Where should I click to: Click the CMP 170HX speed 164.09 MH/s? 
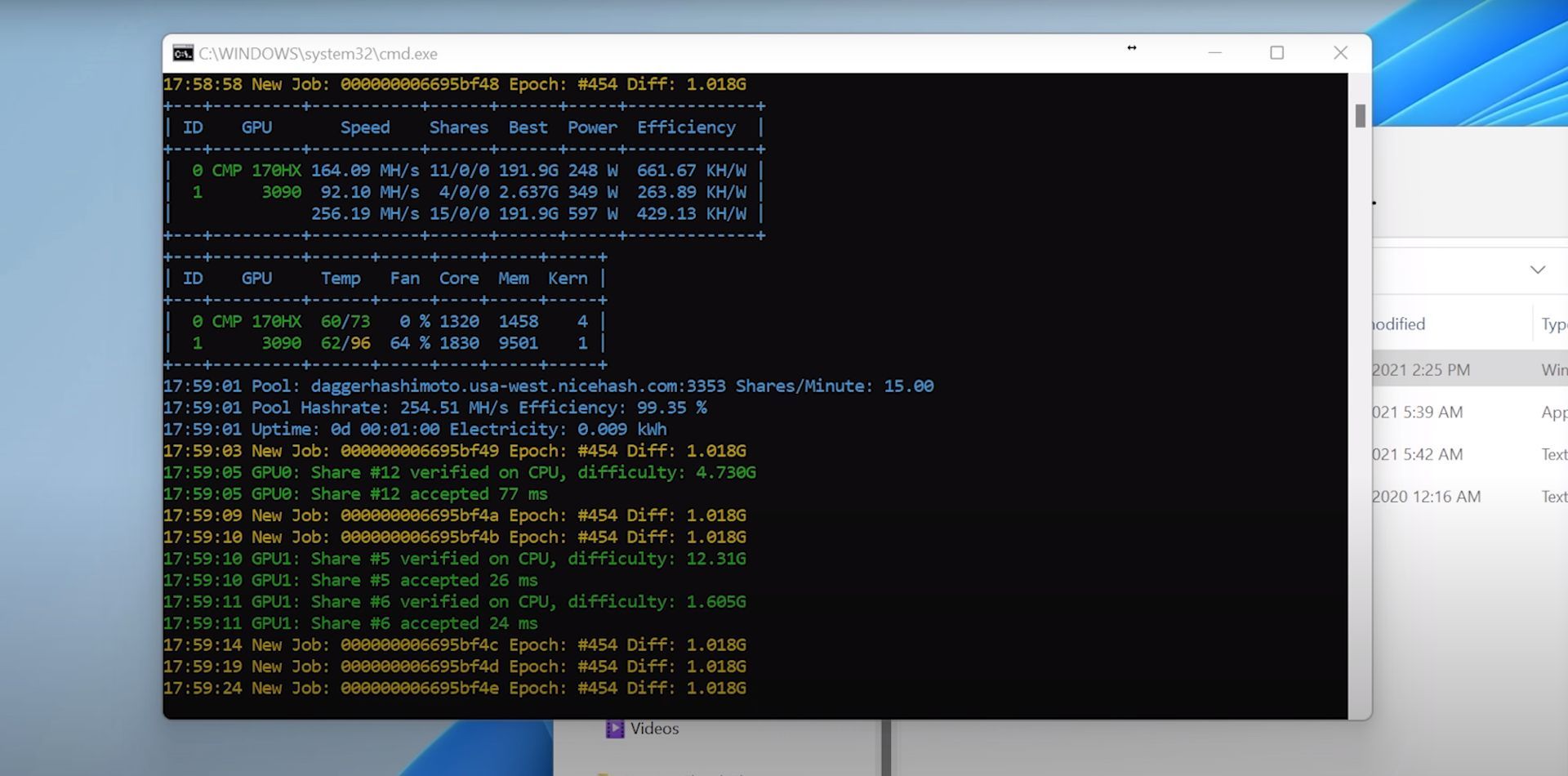365,171
